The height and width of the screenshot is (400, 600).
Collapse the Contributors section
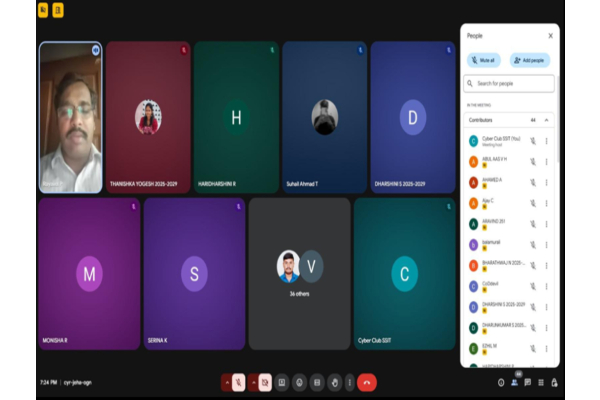point(546,119)
